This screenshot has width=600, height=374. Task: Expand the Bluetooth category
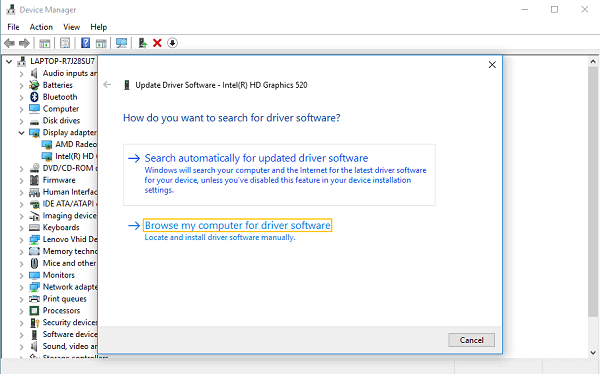tap(21, 97)
